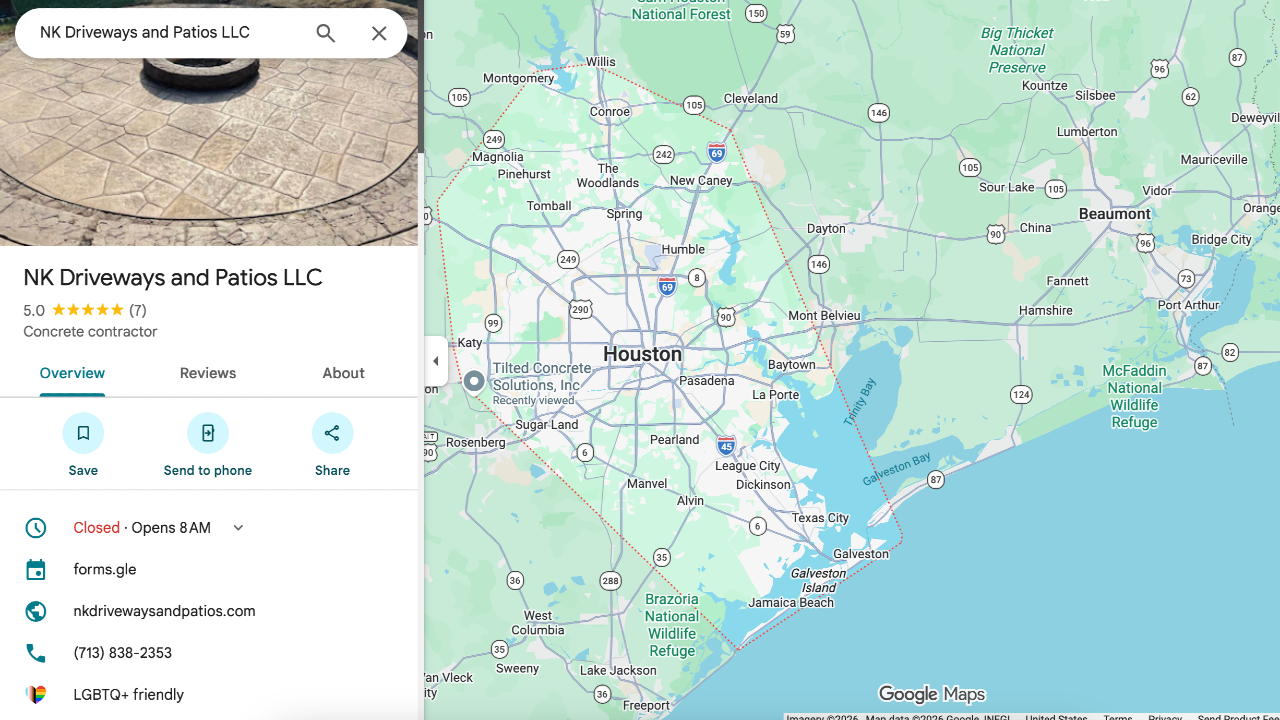The height and width of the screenshot is (720, 1280).
Task: Click the search magnifier icon
Action: click(326, 33)
